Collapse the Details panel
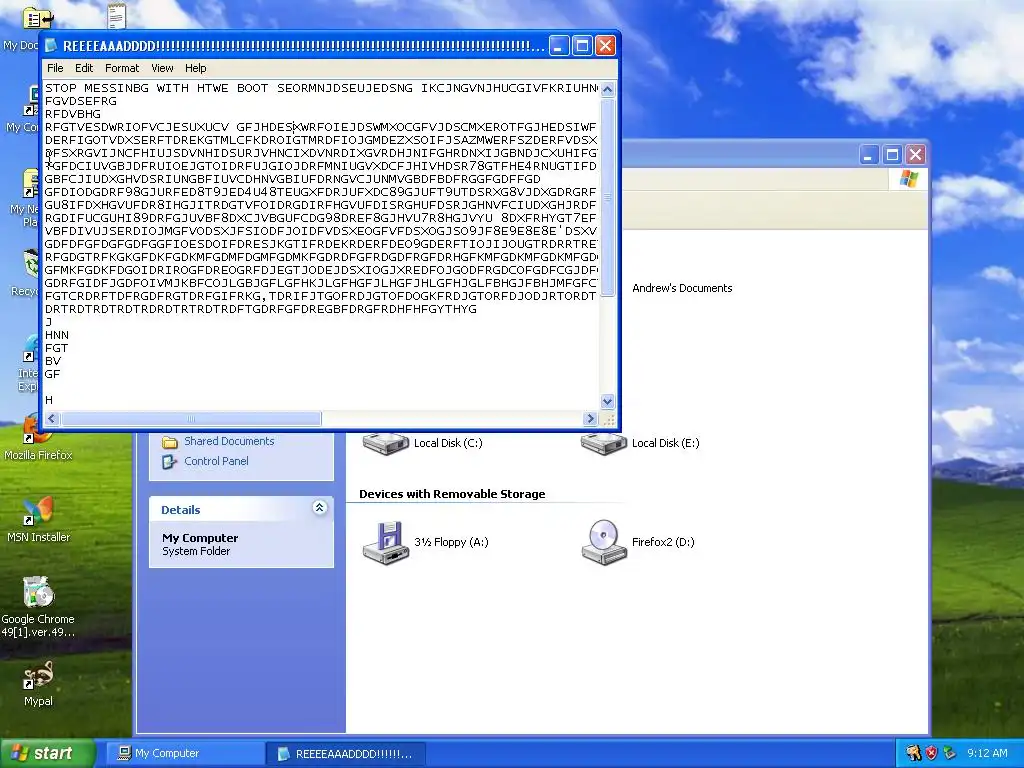 coord(319,508)
